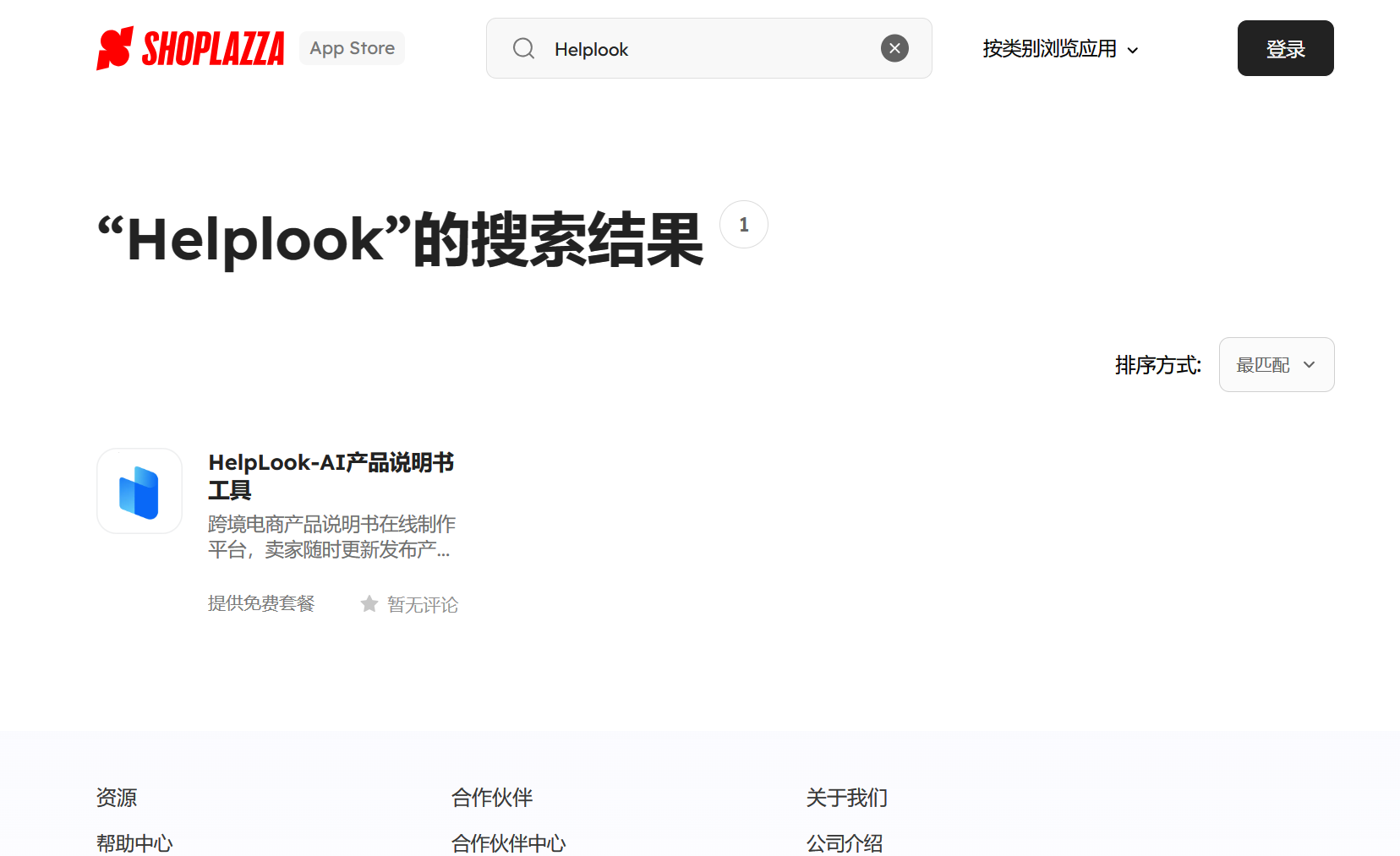Image resolution: width=1400 pixels, height=856 pixels.
Task: Click the Shoplazza logo icon
Action: pyautogui.click(x=116, y=48)
